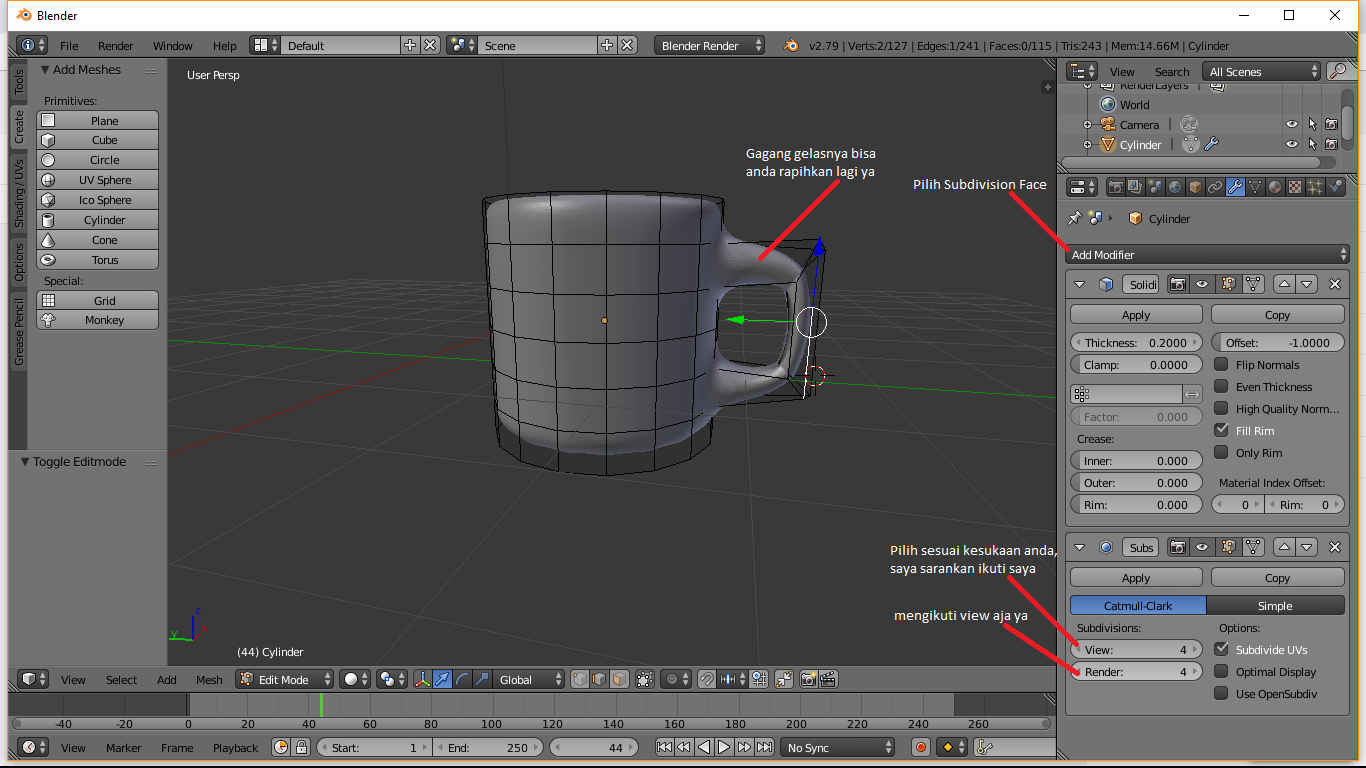Open the Modifiers wrench tab
Image resolution: width=1366 pixels, height=768 pixels.
(x=1237, y=186)
